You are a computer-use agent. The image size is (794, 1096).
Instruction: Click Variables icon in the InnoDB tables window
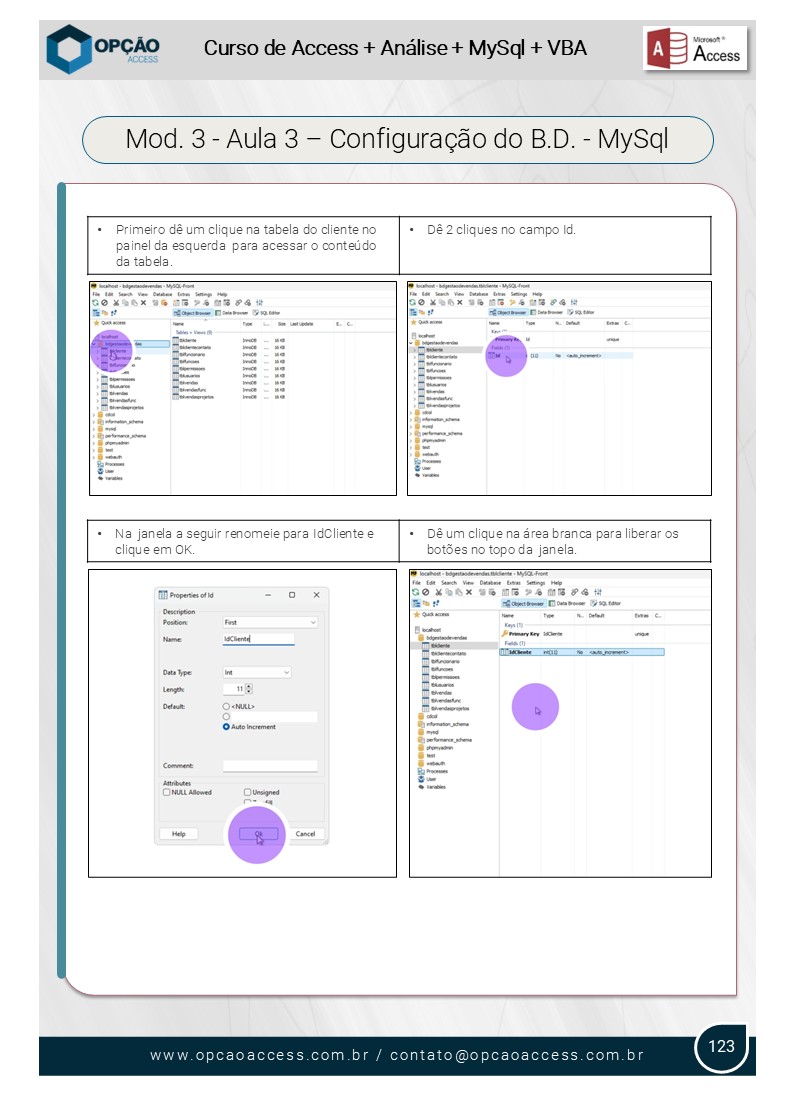click(100, 479)
